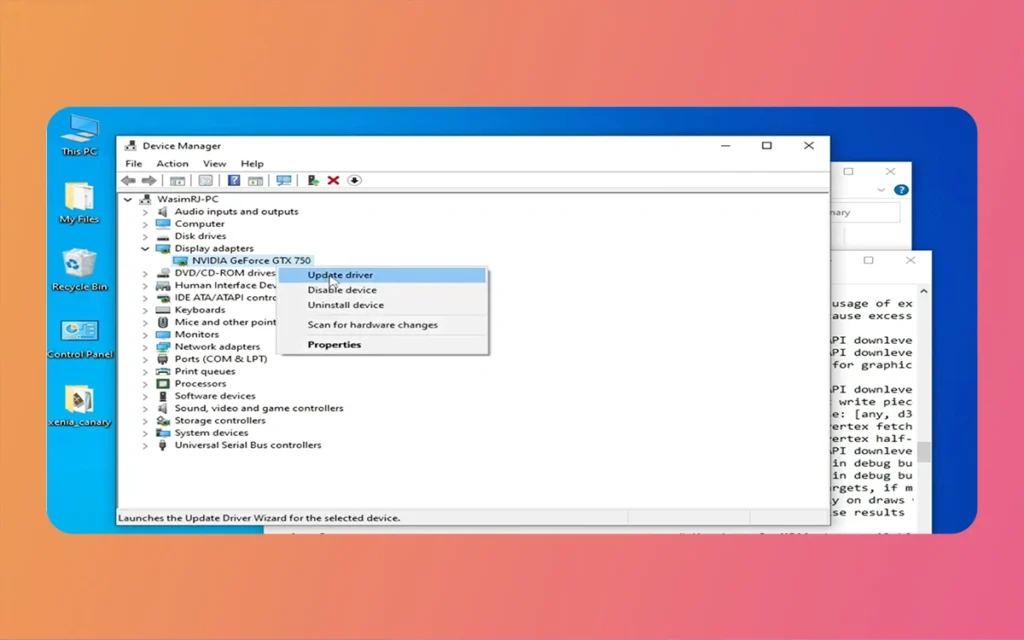Viewport: 1024px width, 640px height.
Task: Click the scrollbar thumb in the background text window
Action: [x=924, y=452]
